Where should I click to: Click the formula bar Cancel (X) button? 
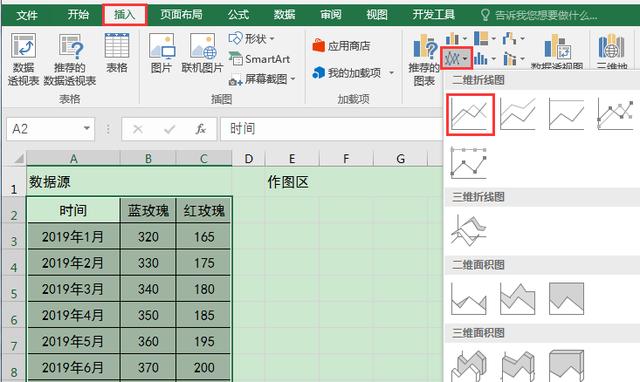(138, 129)
